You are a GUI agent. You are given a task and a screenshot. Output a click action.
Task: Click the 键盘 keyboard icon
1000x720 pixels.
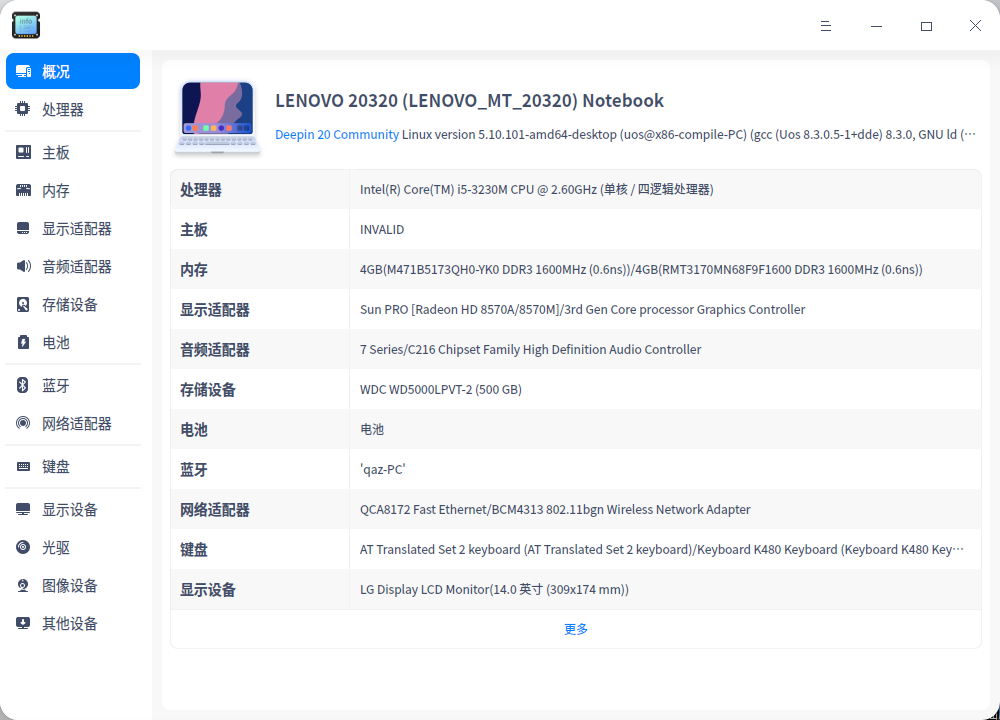coord(23,466)
